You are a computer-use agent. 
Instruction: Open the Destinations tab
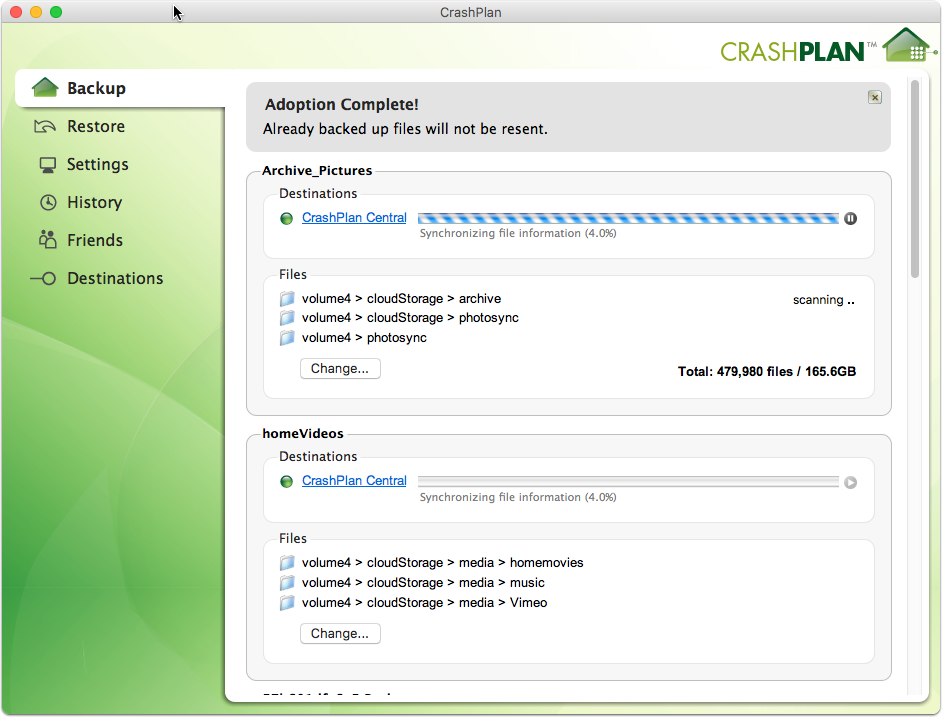115,278
